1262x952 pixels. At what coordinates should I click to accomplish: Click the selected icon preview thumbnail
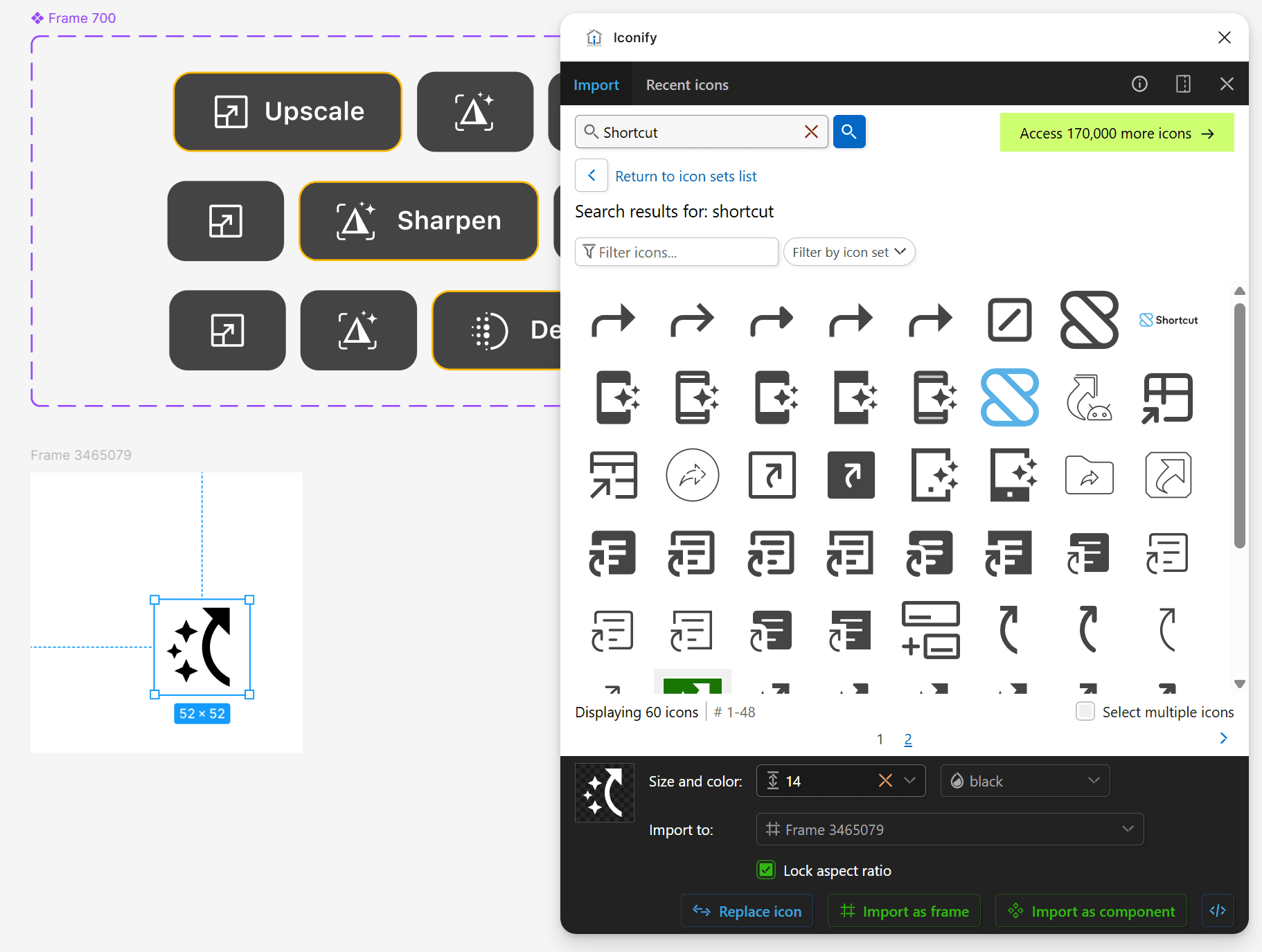pos(604,793)
